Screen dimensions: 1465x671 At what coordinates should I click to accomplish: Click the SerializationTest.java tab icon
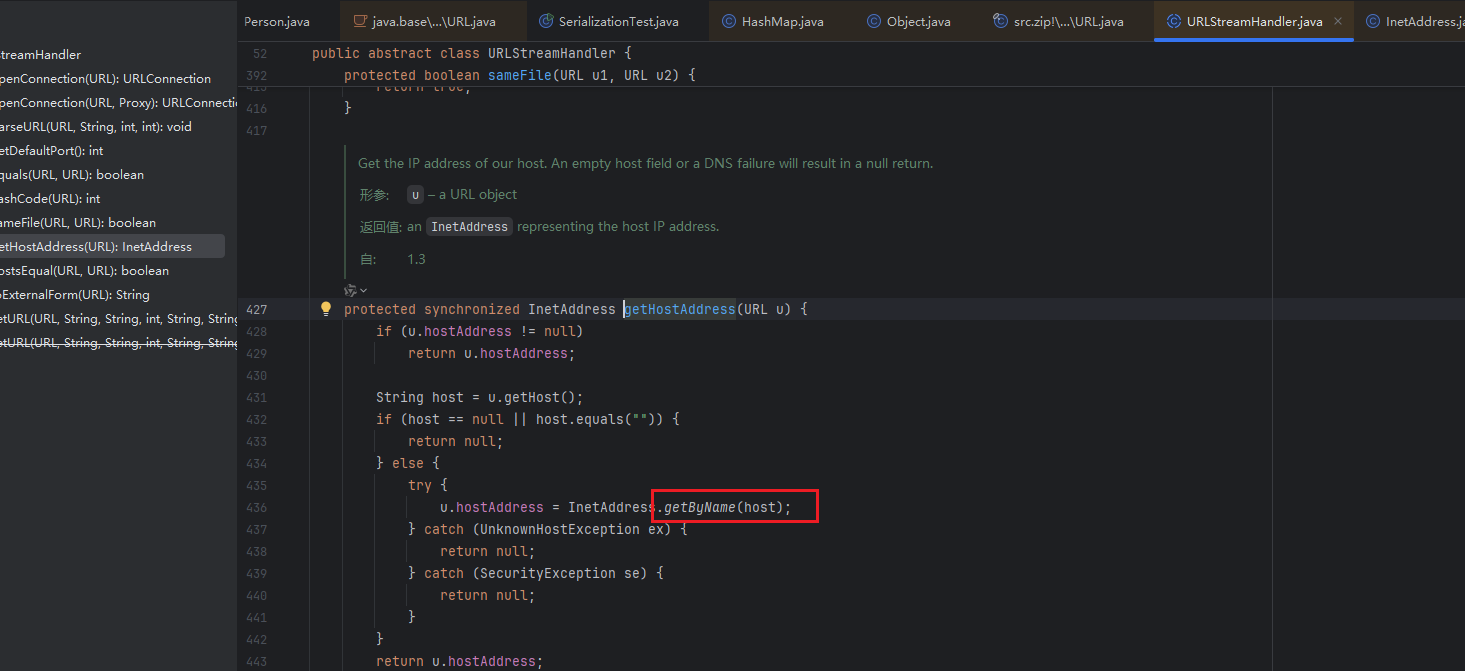click(x=546, y=21)
